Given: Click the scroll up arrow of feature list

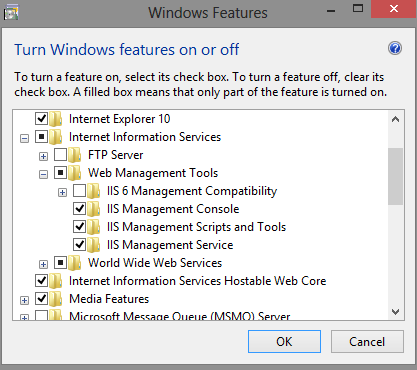Looking at the screenshot, I should coord(396,119).
